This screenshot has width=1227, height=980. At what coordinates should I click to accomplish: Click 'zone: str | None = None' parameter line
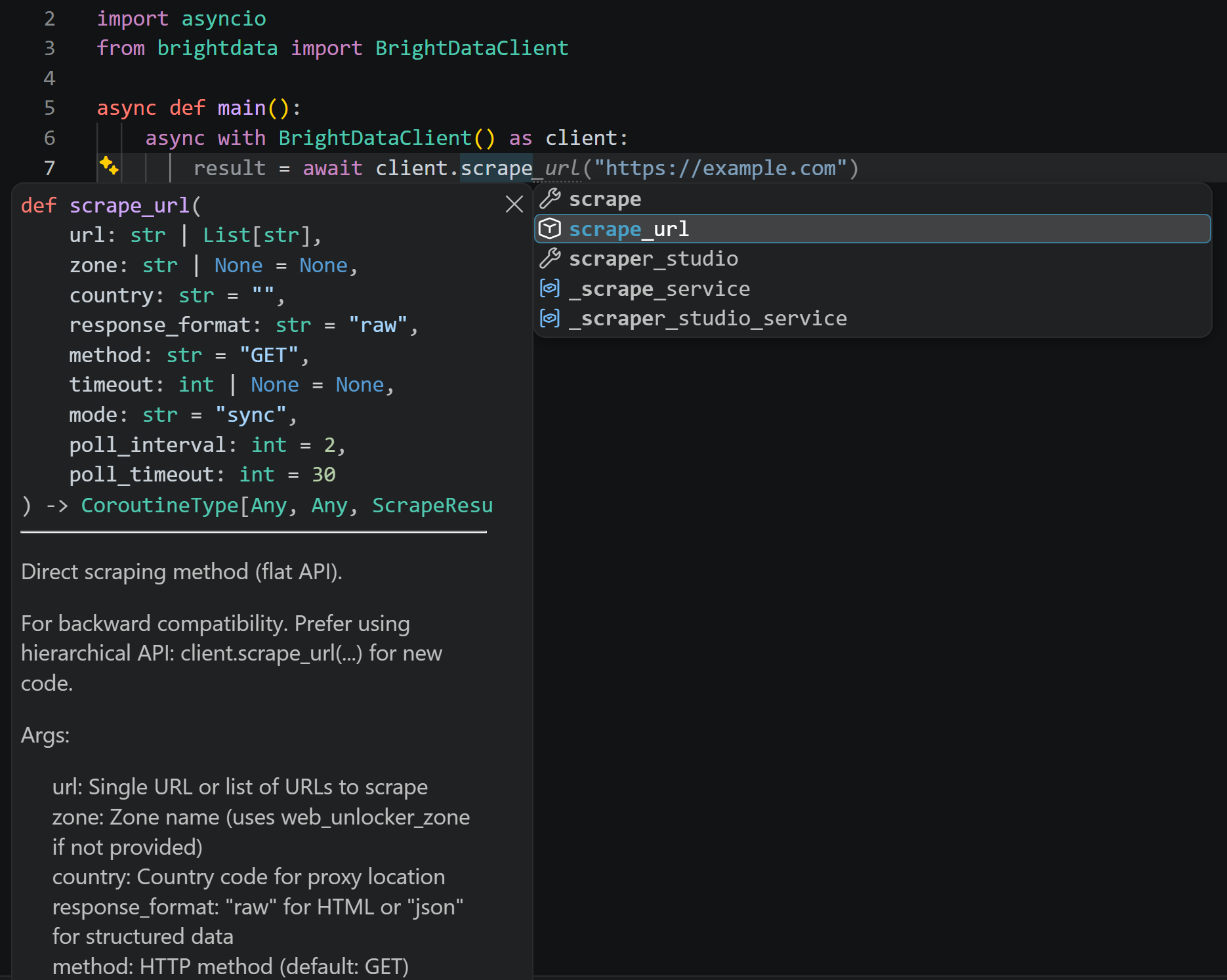point(213,265)
